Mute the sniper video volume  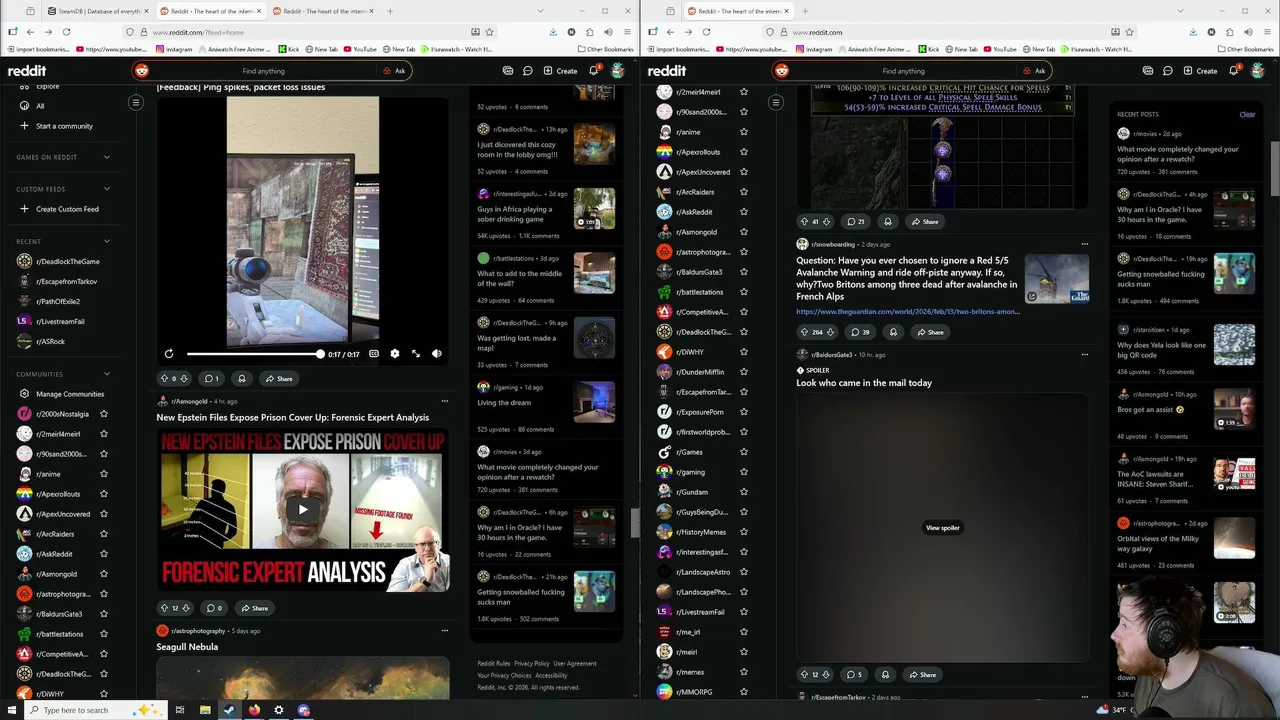(437, 354)
